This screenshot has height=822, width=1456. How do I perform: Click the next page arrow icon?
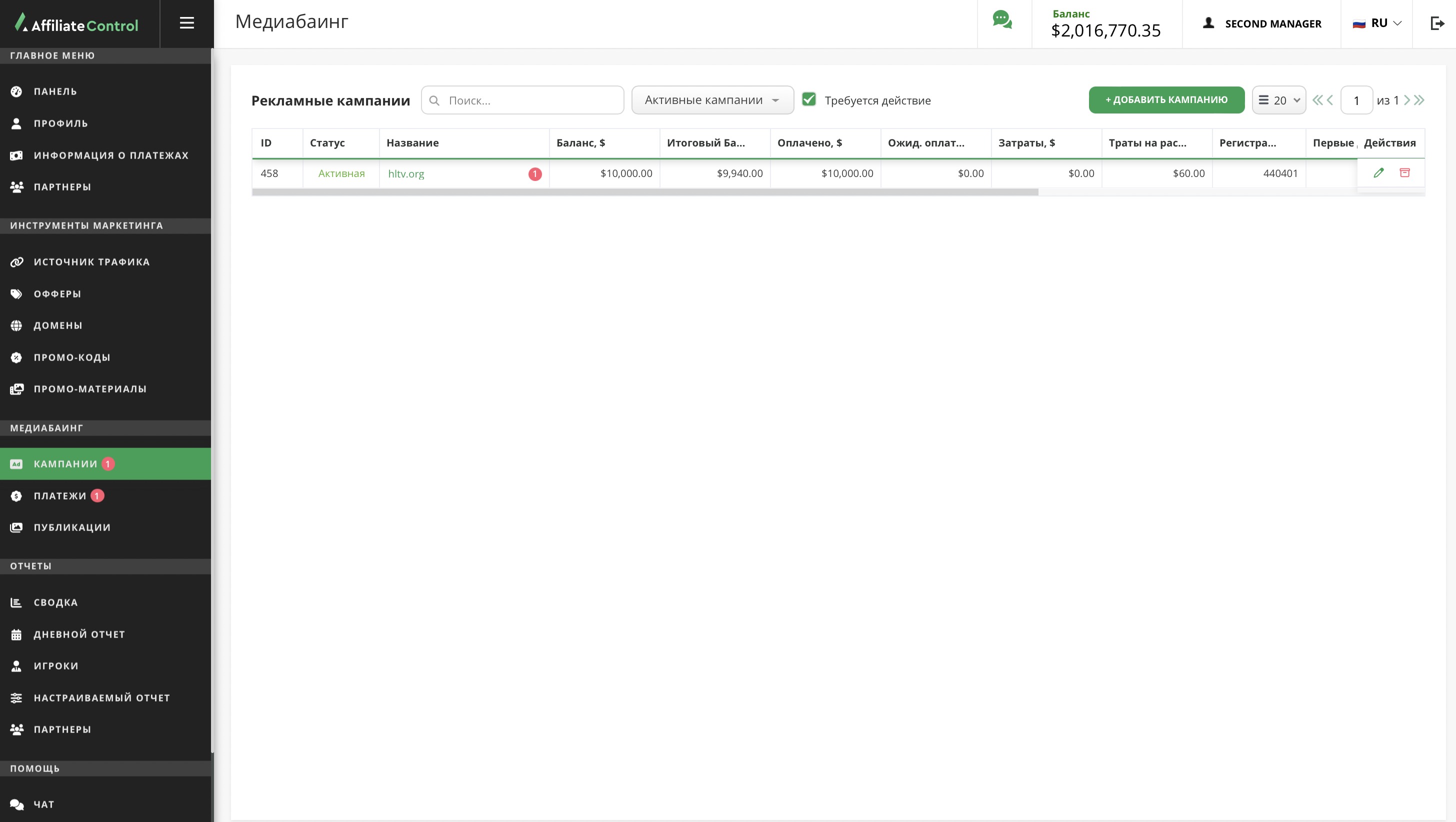point(1407,100)
